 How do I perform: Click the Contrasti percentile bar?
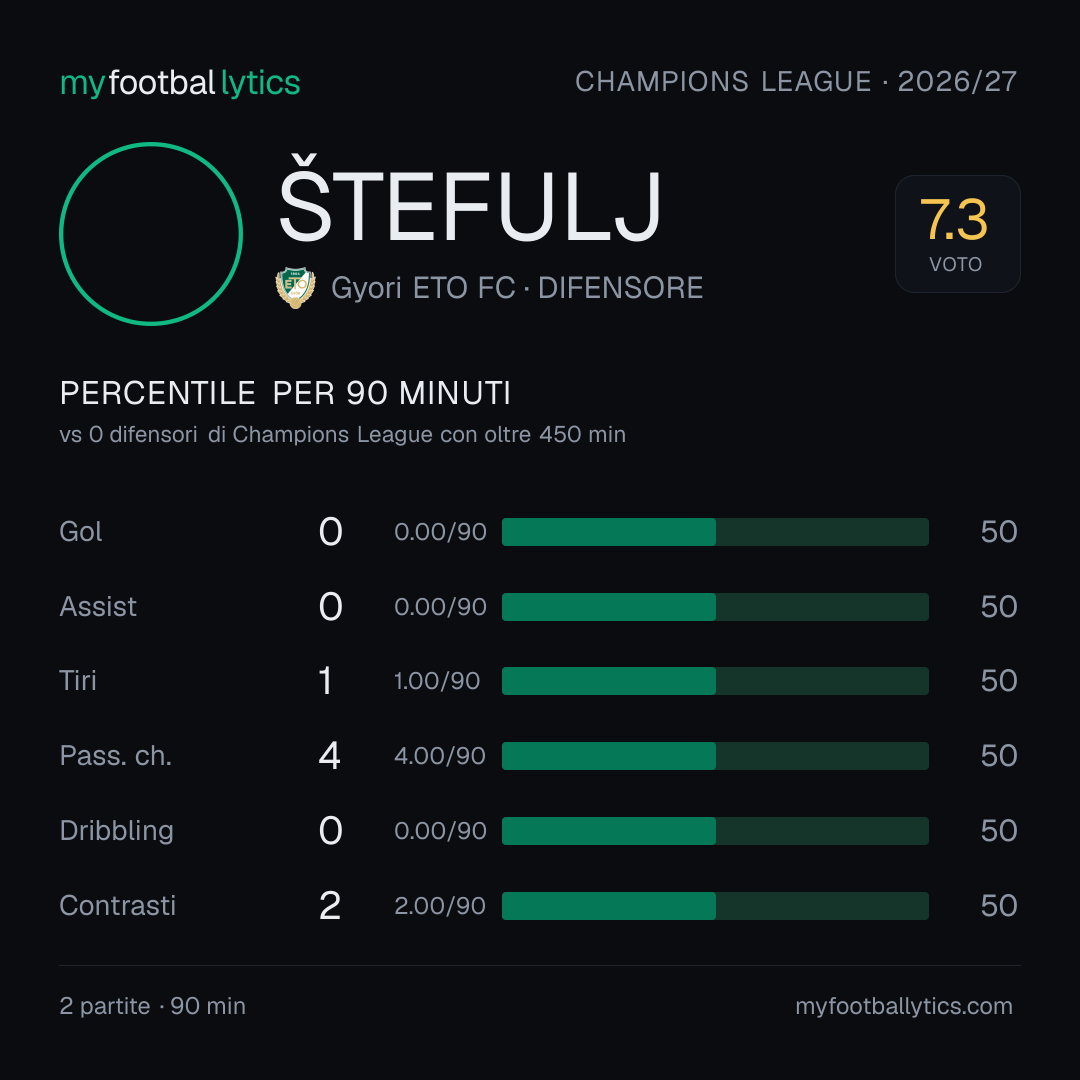click(715, 906)
